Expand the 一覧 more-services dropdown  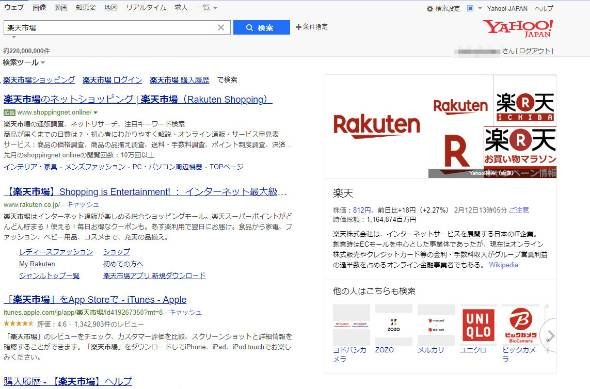210,8
